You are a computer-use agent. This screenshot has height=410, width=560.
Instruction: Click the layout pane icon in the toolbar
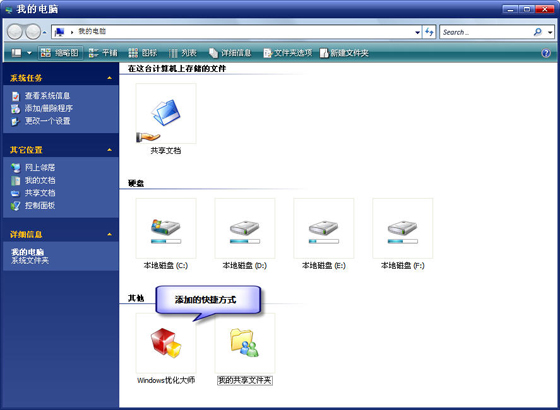click(16, 53)
